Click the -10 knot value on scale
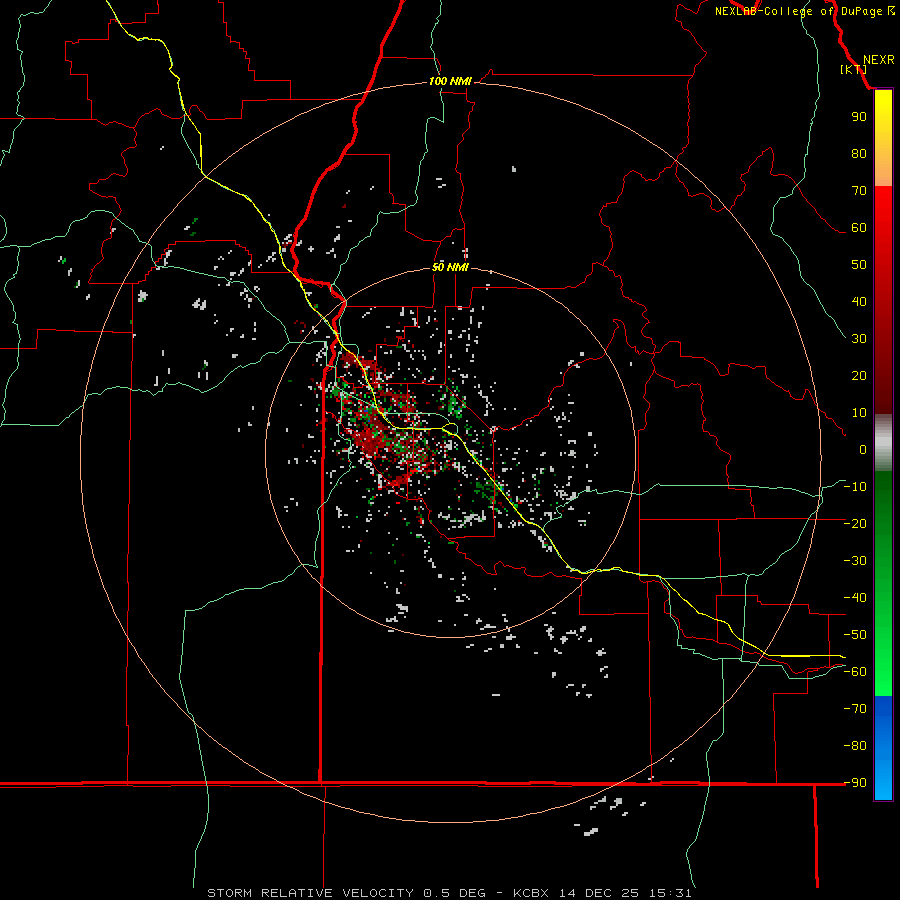The height and width of the screenshot is (900, 900). click(855, 487)
